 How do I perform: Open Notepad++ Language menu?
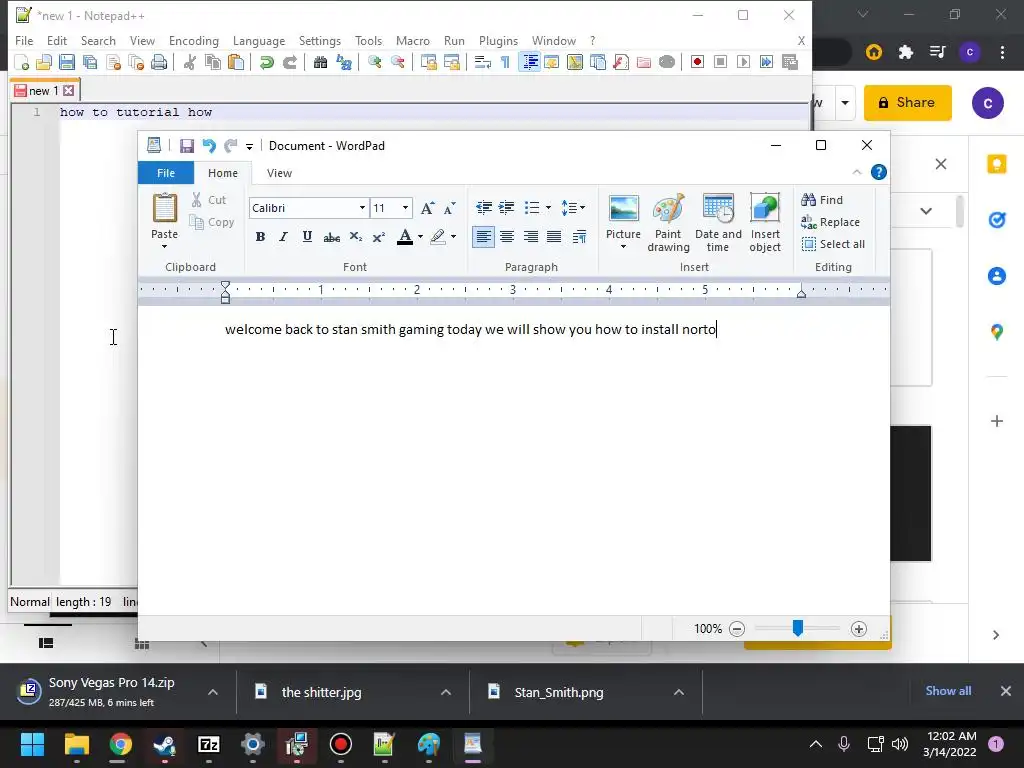259,40
